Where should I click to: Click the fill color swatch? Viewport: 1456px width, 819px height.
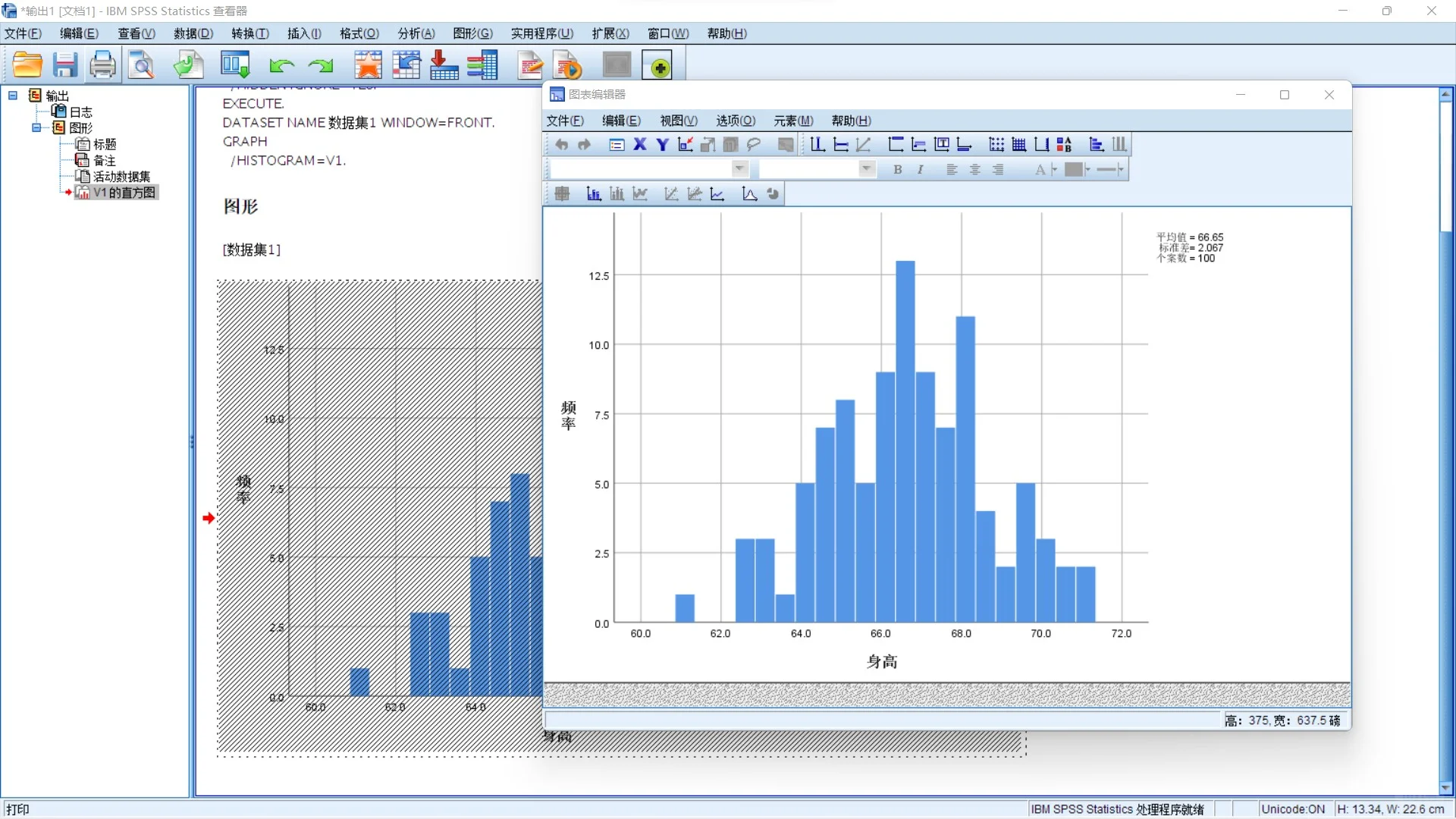pos(1073,170)
